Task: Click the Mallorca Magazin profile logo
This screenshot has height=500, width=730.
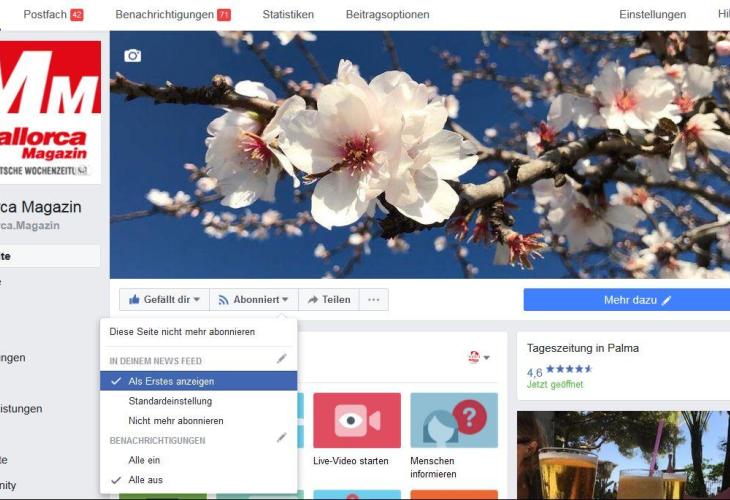Action: tap(50, 112)
